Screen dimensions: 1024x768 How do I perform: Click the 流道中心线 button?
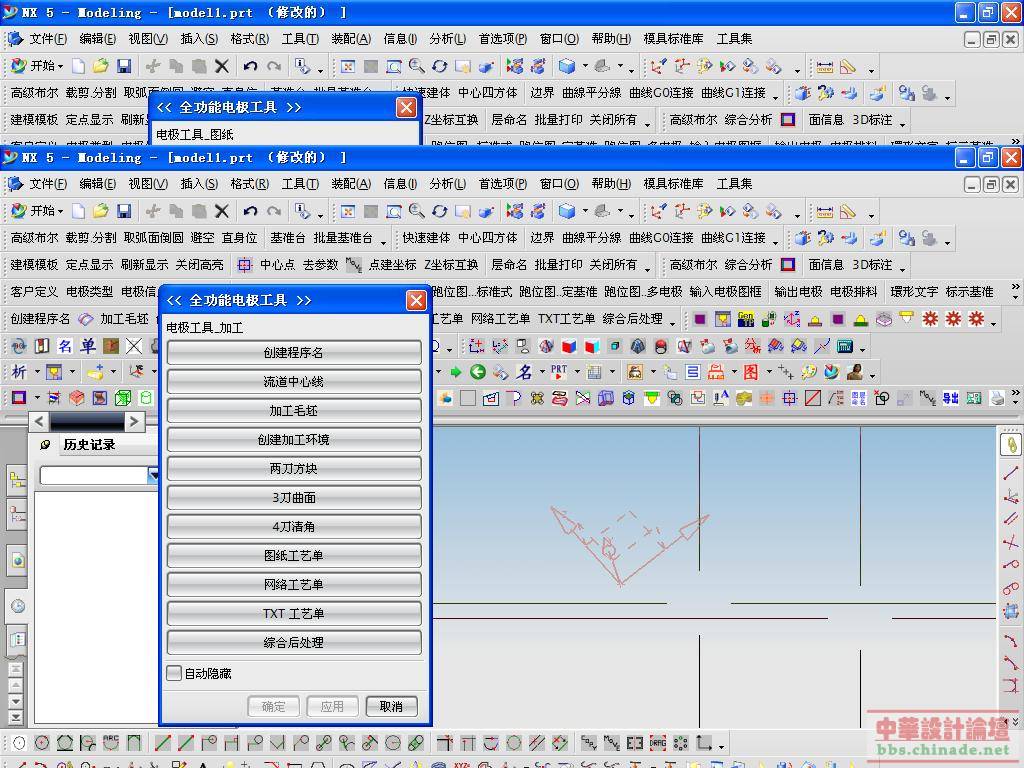tap(294, 381)
